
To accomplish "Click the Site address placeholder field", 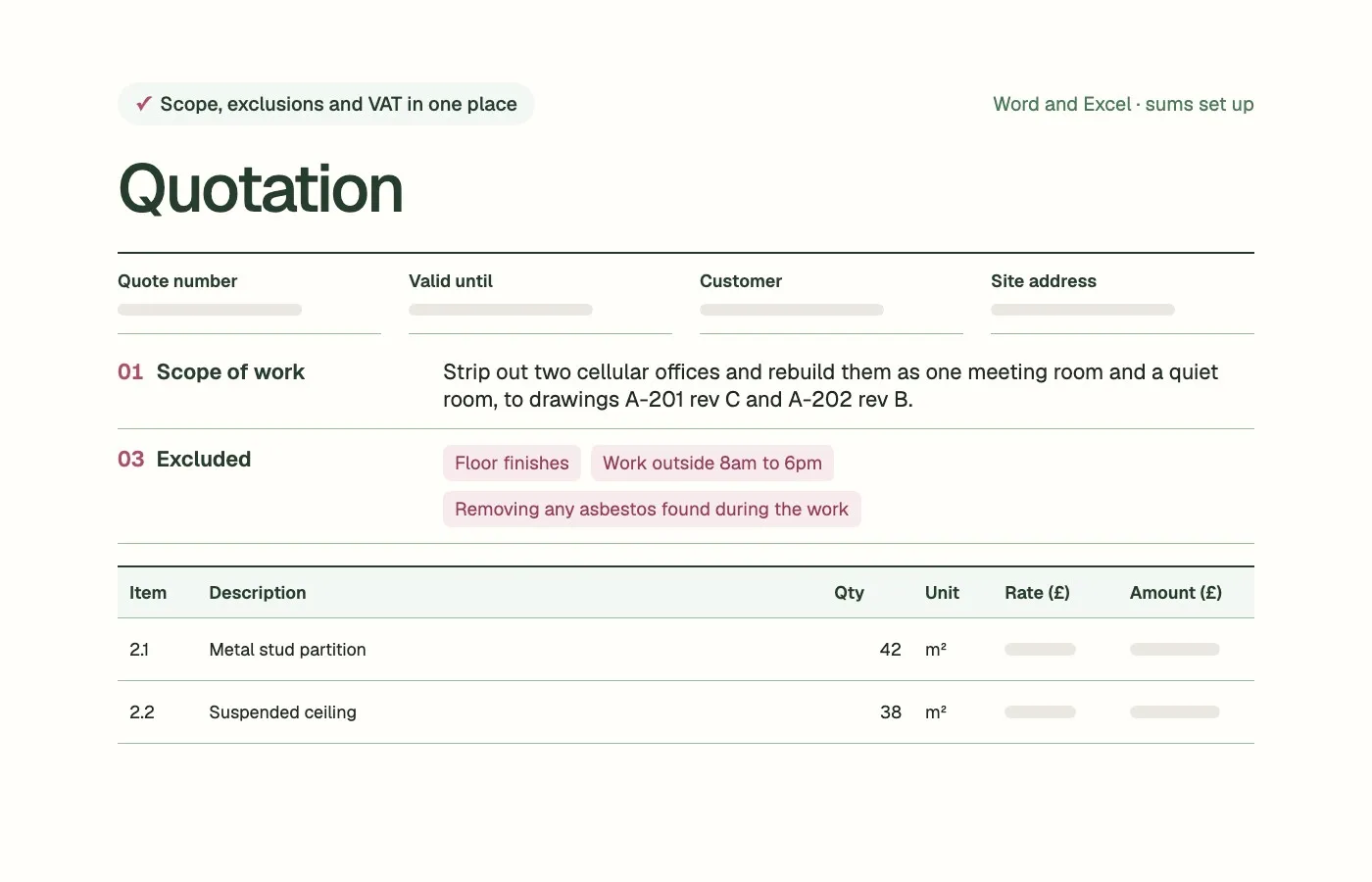I will 1083,310.
